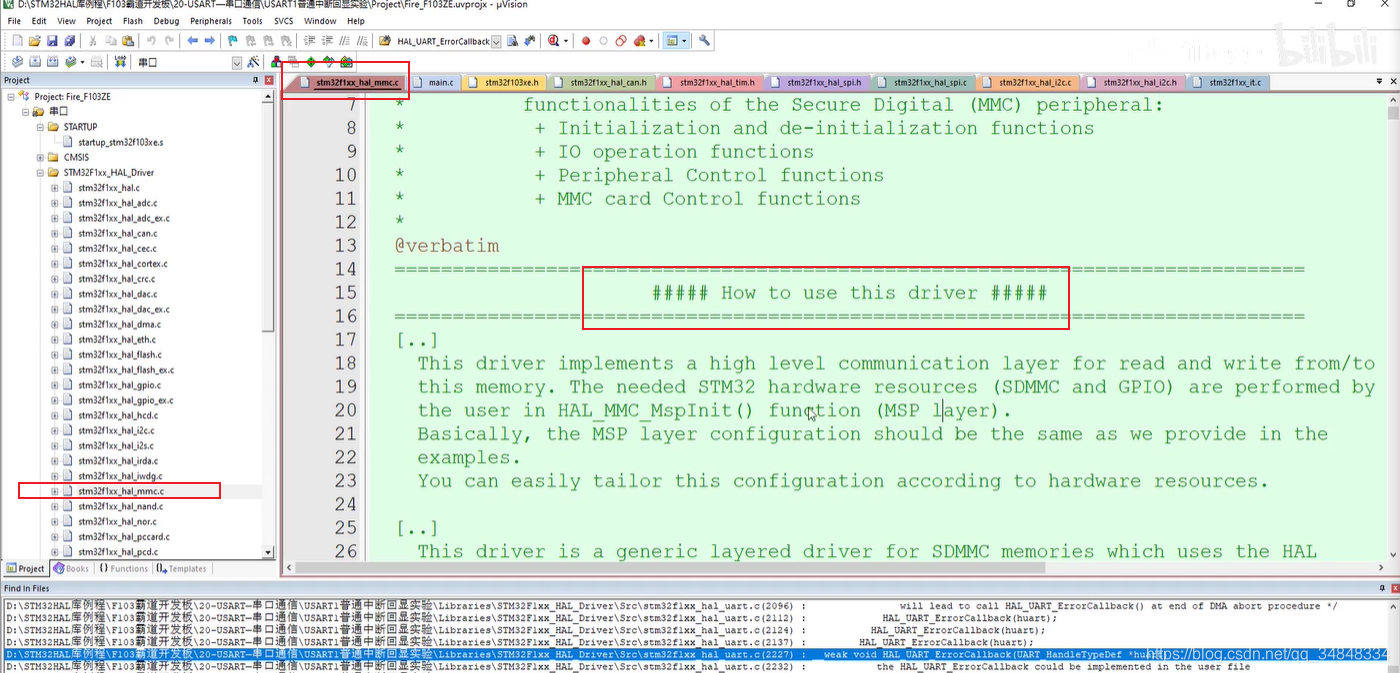Expand stm32f1xx_hal_gpio.c tree node
Screen dimensions: 1400x673
tap(55, 385)
